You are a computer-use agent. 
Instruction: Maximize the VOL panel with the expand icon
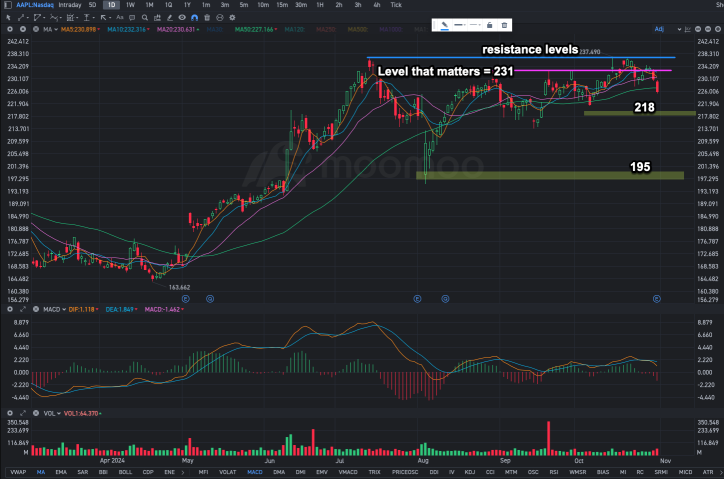[x=23, y=413]
